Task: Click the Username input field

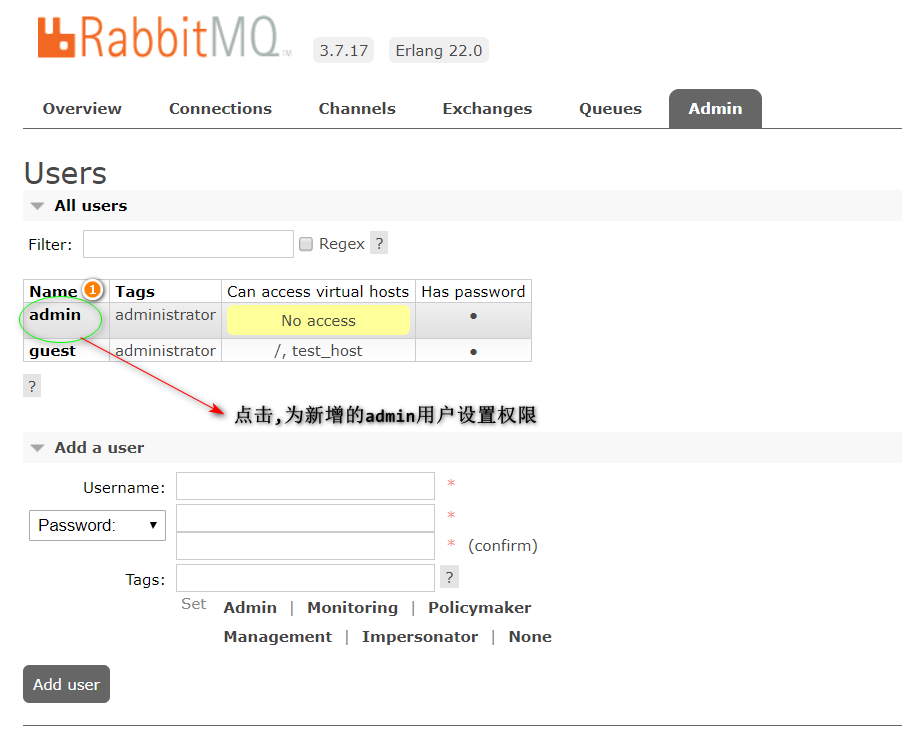Action: 305,486
